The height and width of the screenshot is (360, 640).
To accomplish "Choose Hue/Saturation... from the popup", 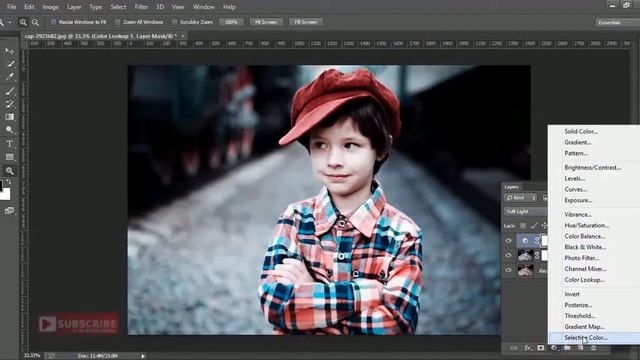I will pos(594,225).
